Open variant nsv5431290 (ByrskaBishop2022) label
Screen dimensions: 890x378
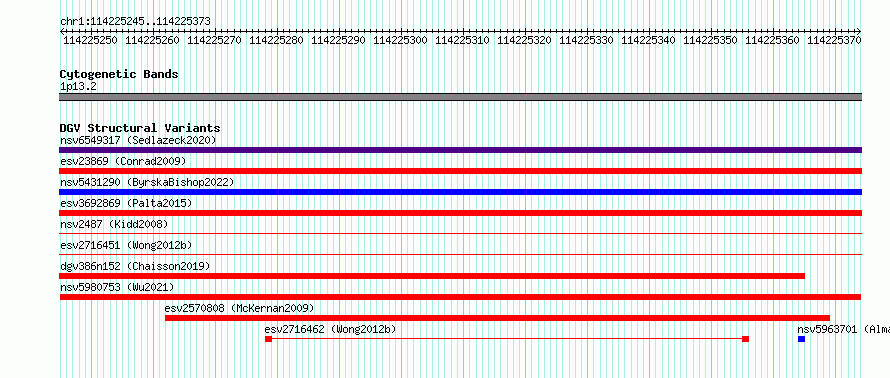[x=147, y=182]
